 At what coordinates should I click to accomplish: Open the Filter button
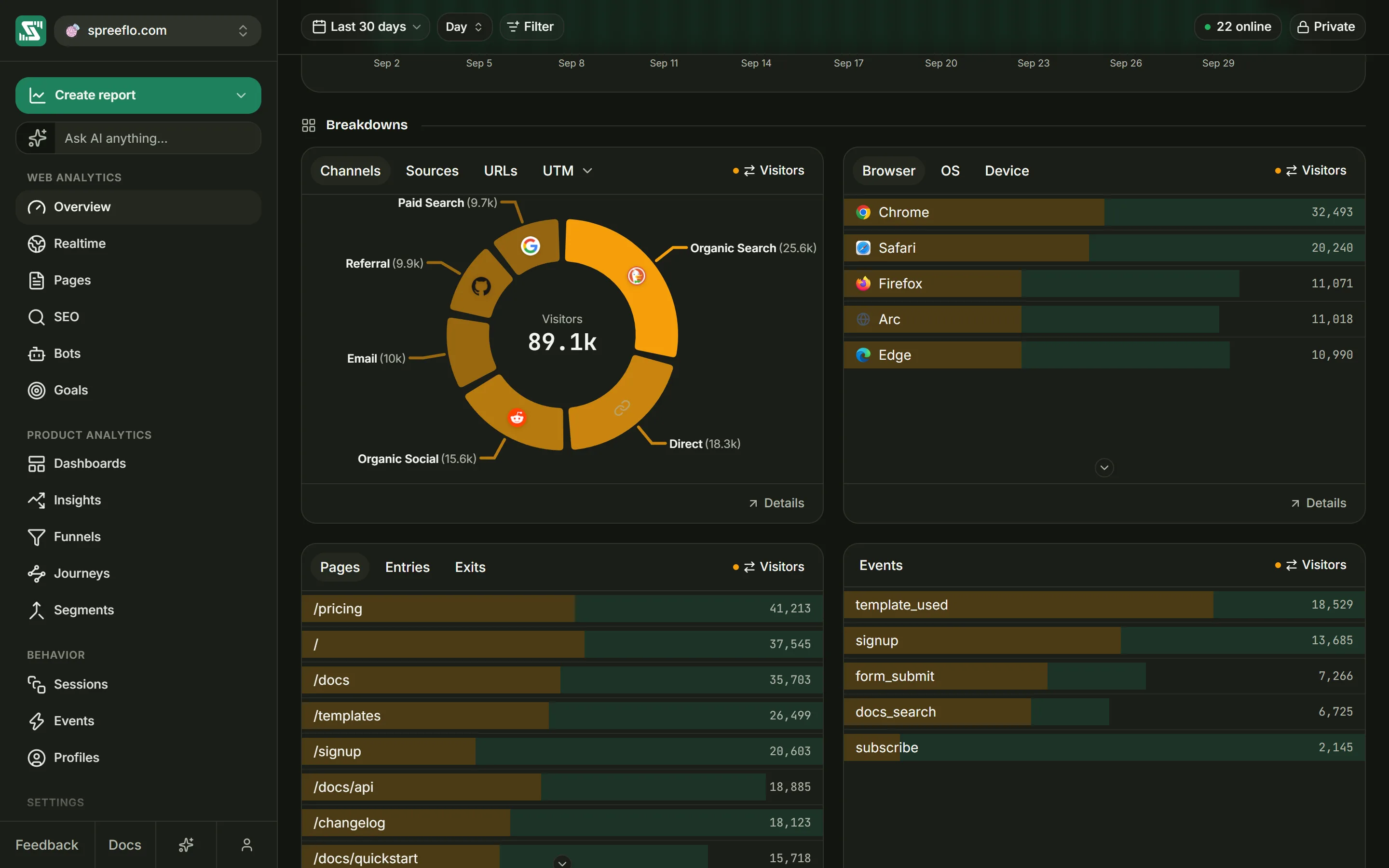[x=531, y=27]
